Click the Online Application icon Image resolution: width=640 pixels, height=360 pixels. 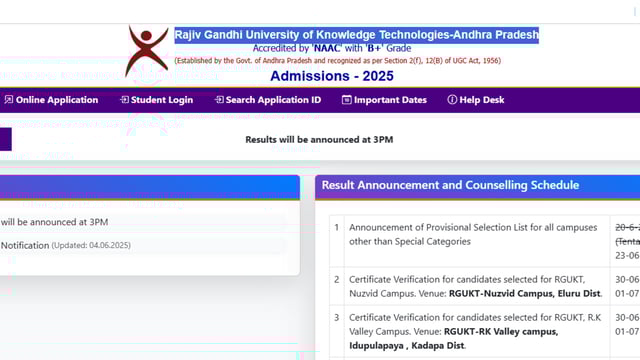coord(9,100)
